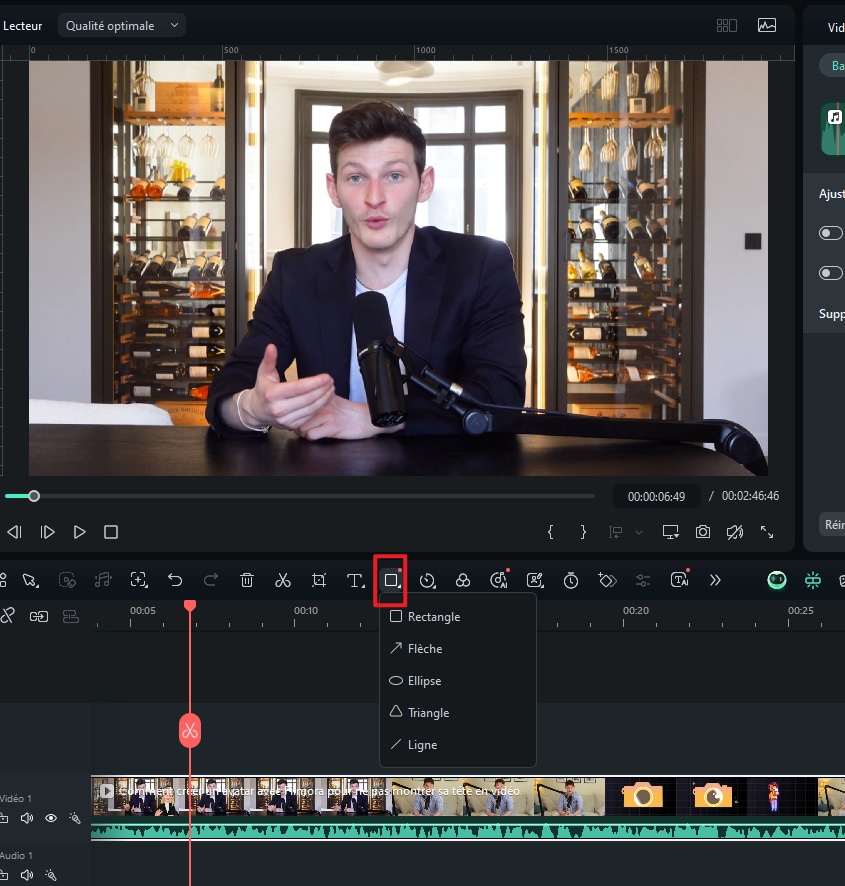Enter fullscreen preview with the expand arrows
Screen dimensions: 845x886
coord(766,532)
